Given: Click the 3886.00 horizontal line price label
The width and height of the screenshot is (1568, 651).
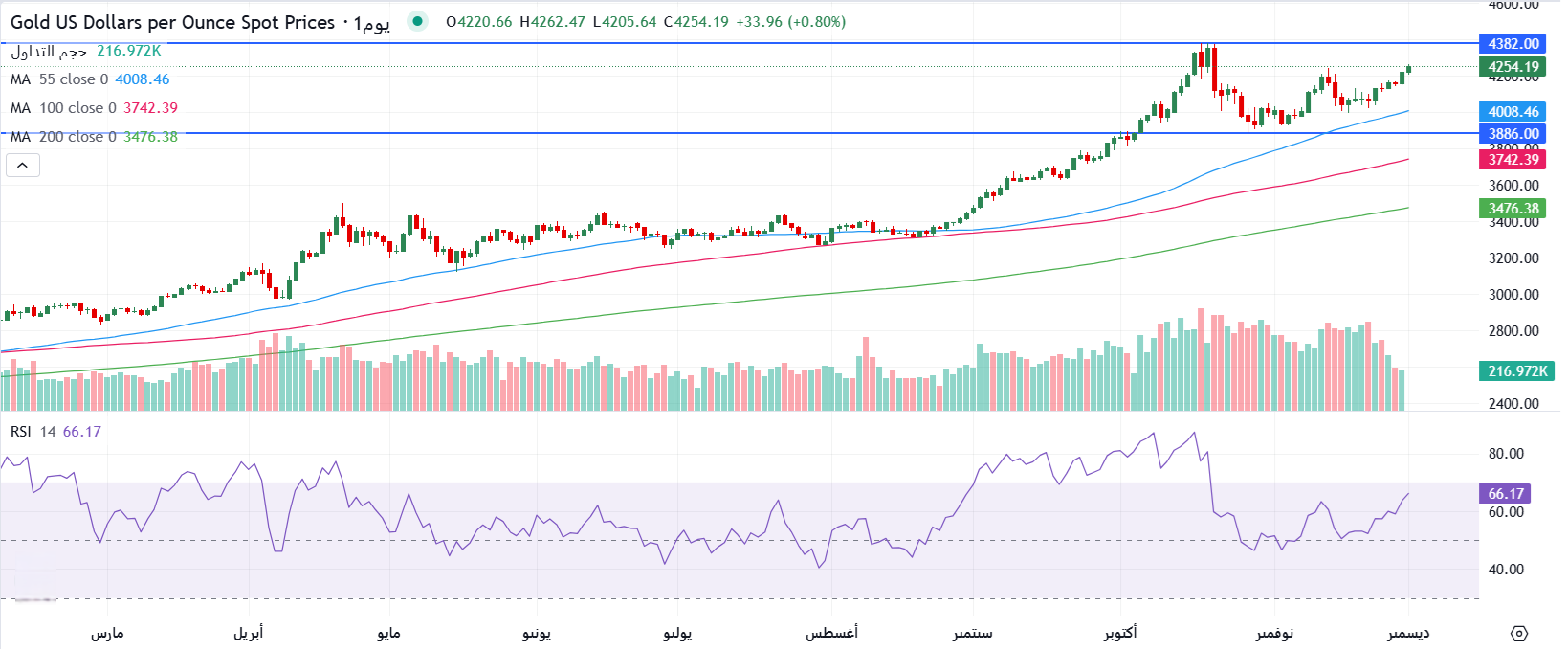Looking at the screenshot, I should coord(1513,134).
